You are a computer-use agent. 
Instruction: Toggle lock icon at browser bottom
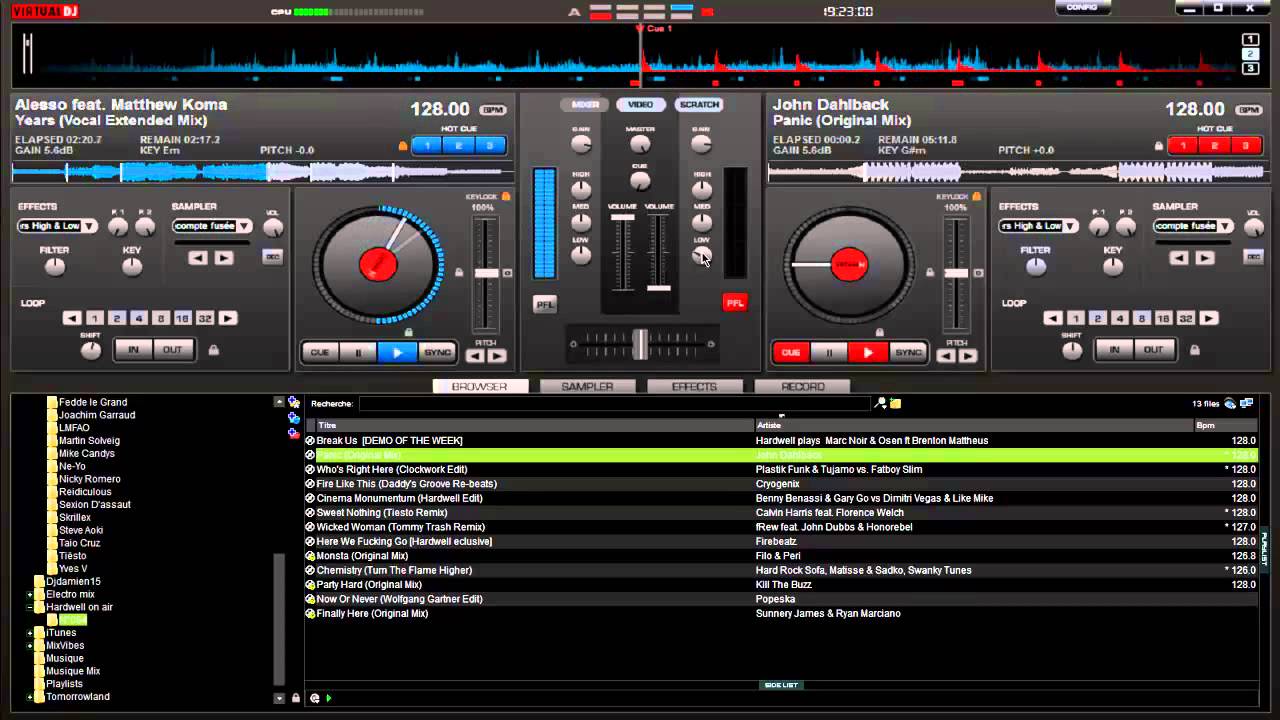[295, 698]
